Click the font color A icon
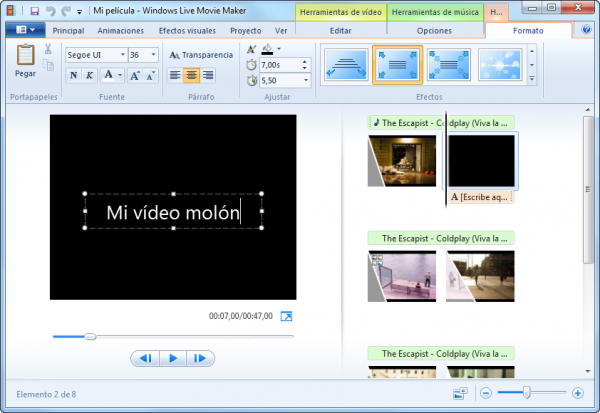600x413 pixels. pyautogui.click(x=109, y=75)
